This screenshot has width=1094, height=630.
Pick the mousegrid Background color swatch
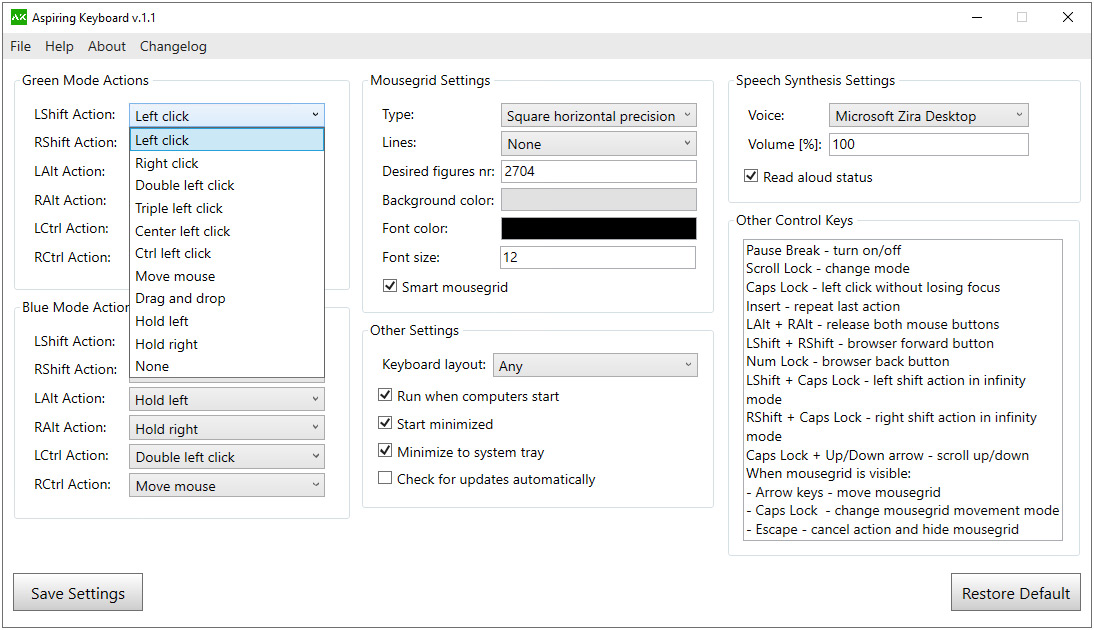[x=599, y=200]
